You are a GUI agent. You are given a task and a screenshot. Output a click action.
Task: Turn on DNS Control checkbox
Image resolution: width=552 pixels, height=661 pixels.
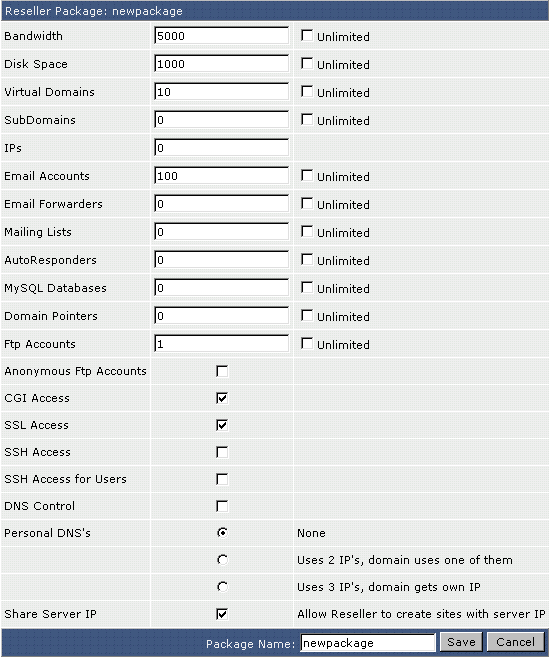point(222,506)
